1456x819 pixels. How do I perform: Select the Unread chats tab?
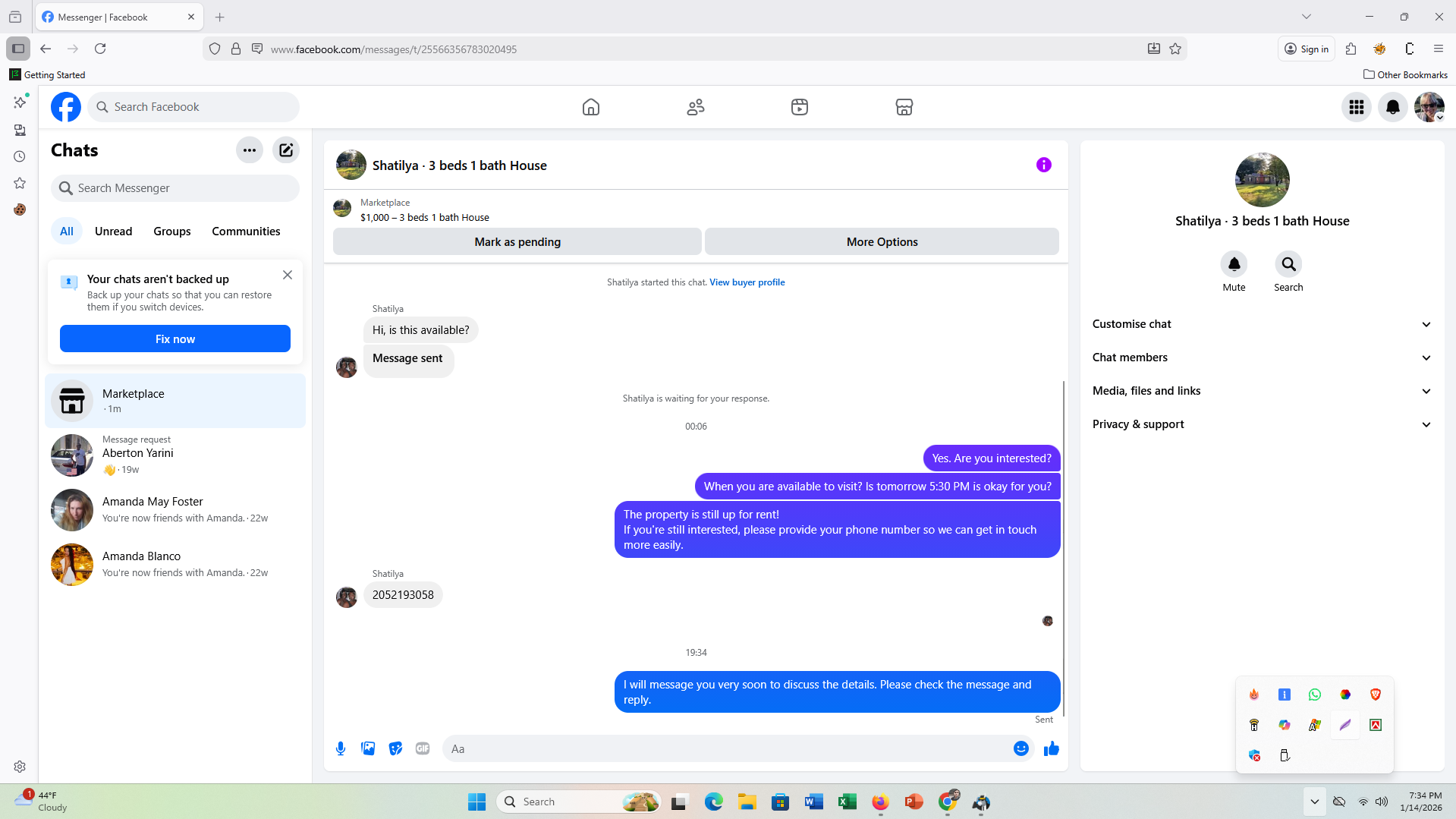[x=114, y=232]
